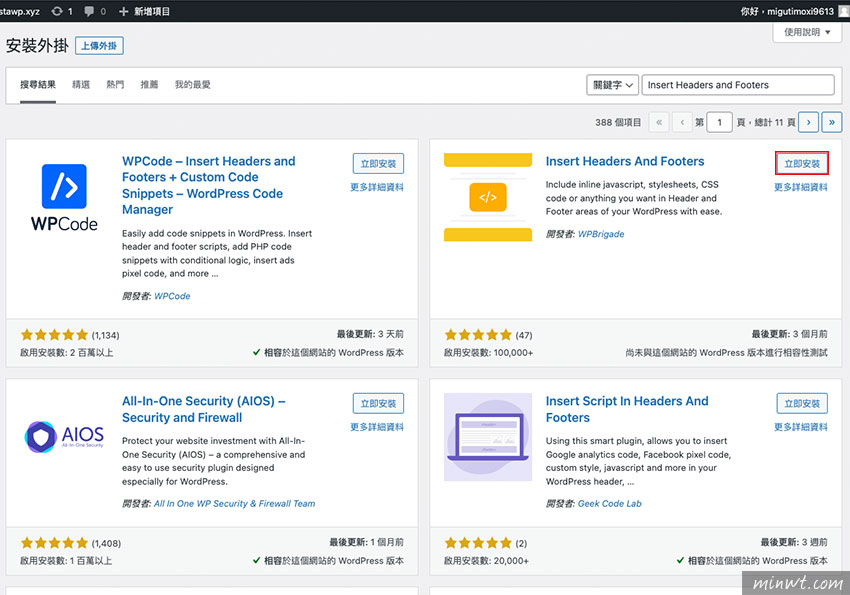Switch to the 精選 tab

81,85
